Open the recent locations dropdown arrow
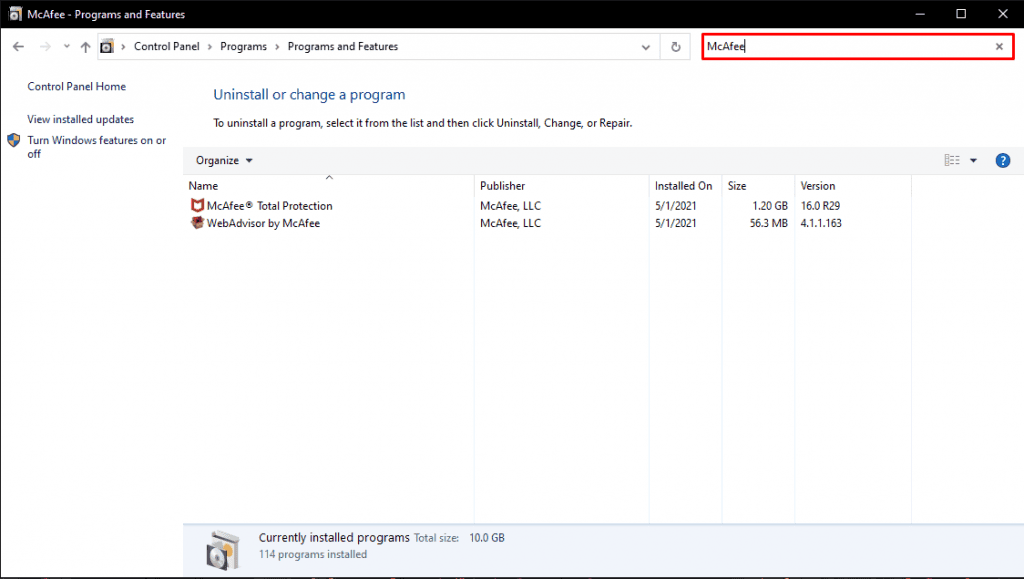Viewport: 1024px width, 579px height. (x=67, y=46)
